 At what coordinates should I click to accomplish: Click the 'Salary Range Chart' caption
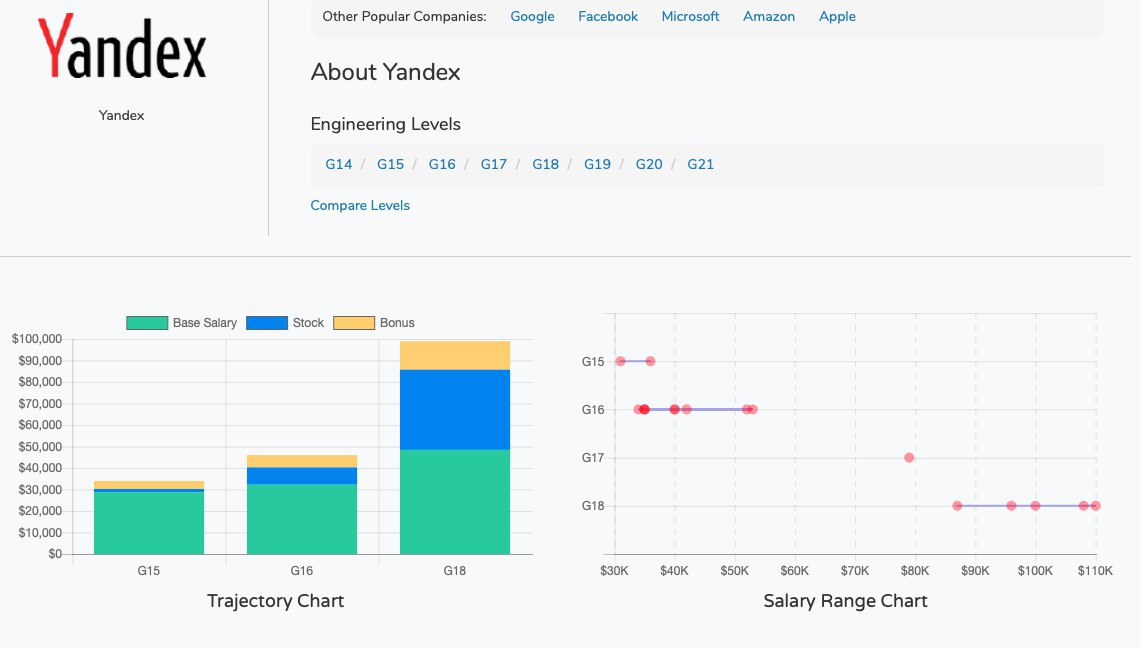pos(846,601)
